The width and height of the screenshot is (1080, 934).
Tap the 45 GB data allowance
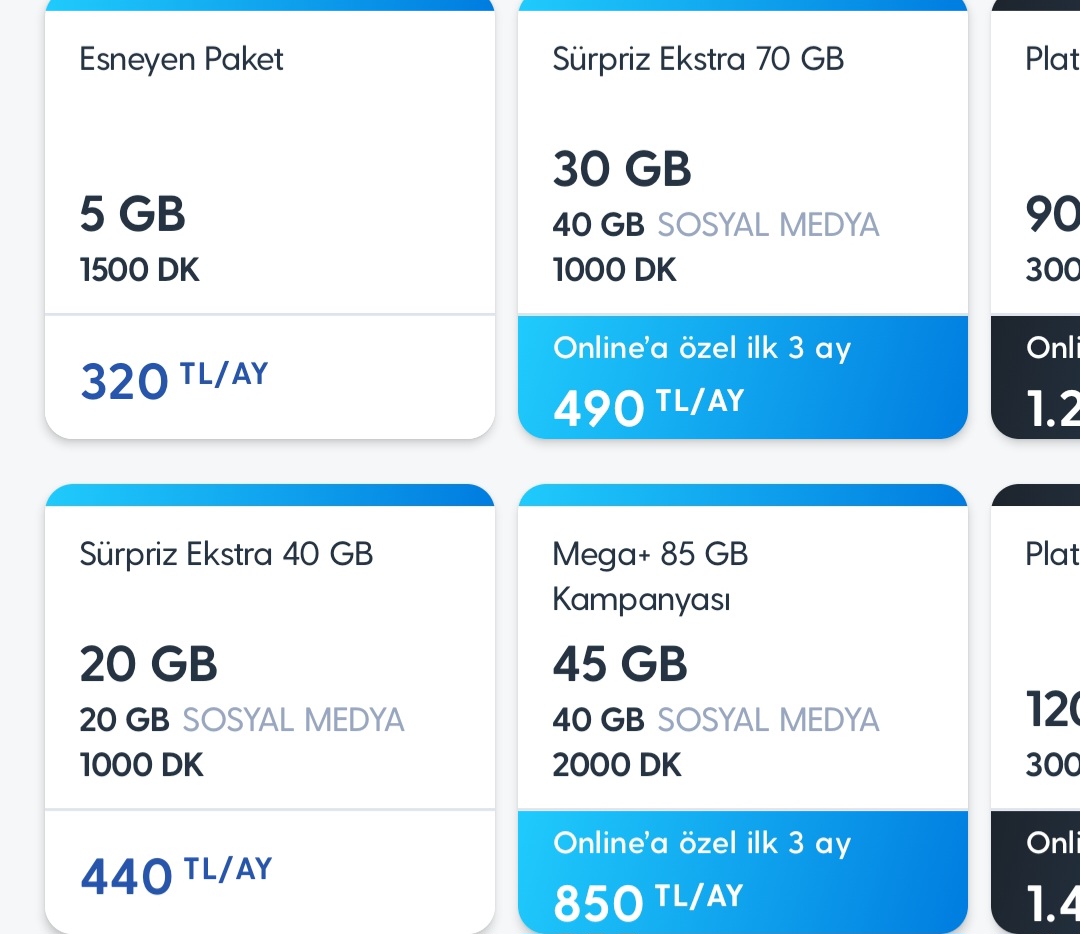click(x=619, y=664)
